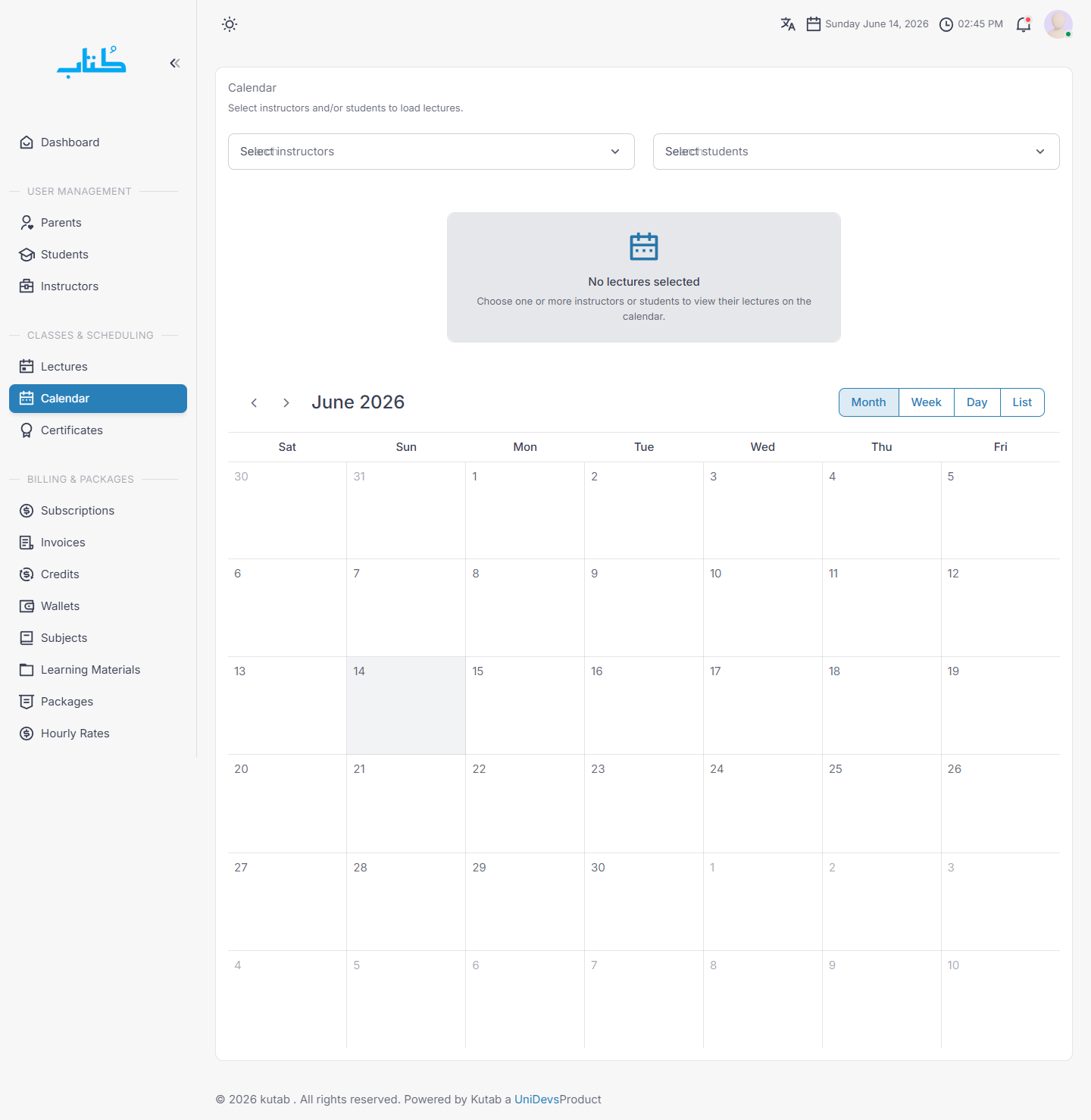Open the Certificates page
This screenshot has height=1120, width=1091.
tap(98, 430)
